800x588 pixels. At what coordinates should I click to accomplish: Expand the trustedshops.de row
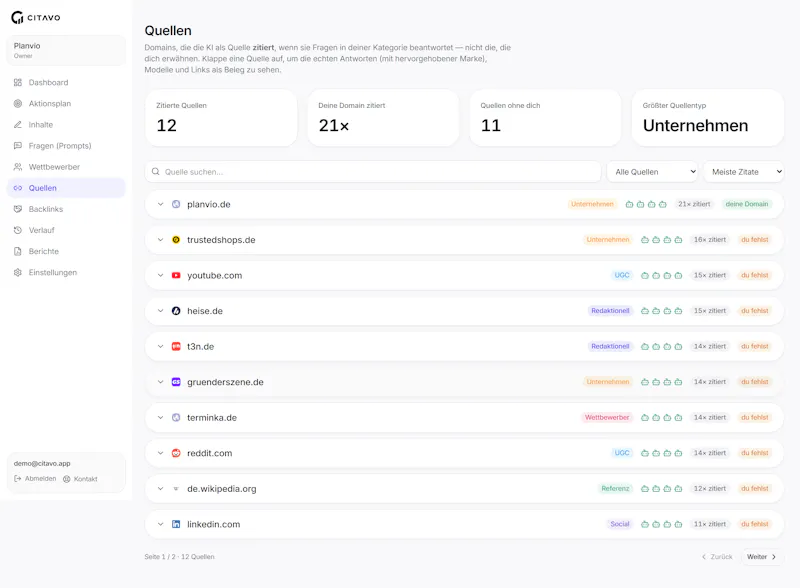(x=160, y=240)
